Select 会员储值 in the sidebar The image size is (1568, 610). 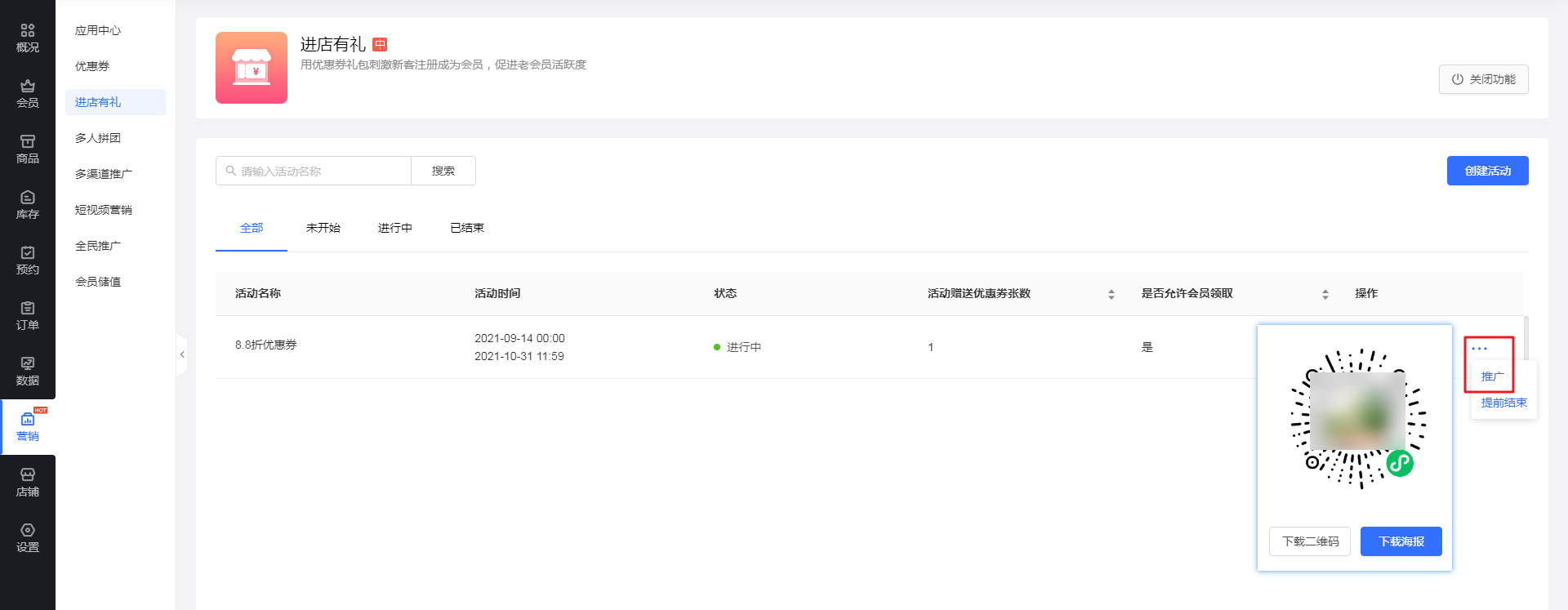coord(98,282)
